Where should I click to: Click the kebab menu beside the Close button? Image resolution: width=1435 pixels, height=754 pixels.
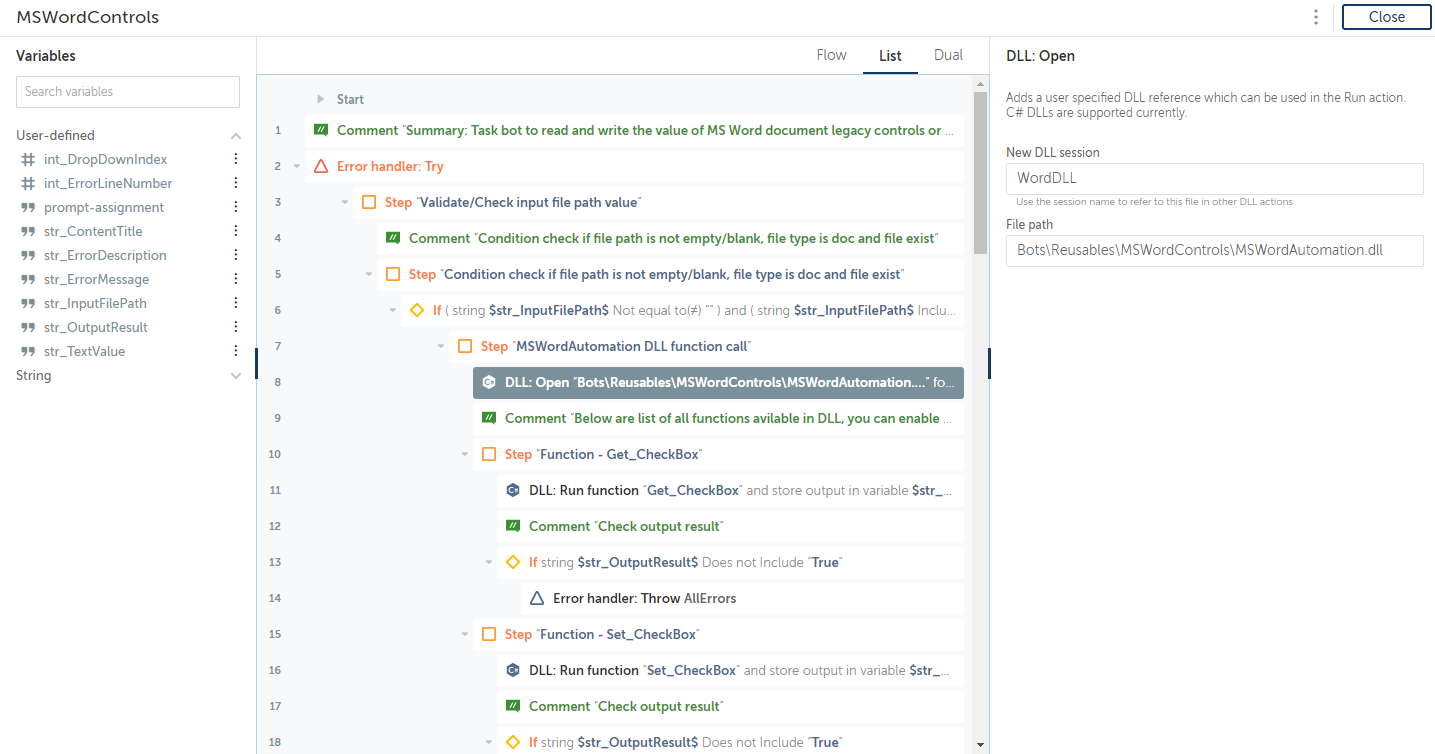point(1316,17)
